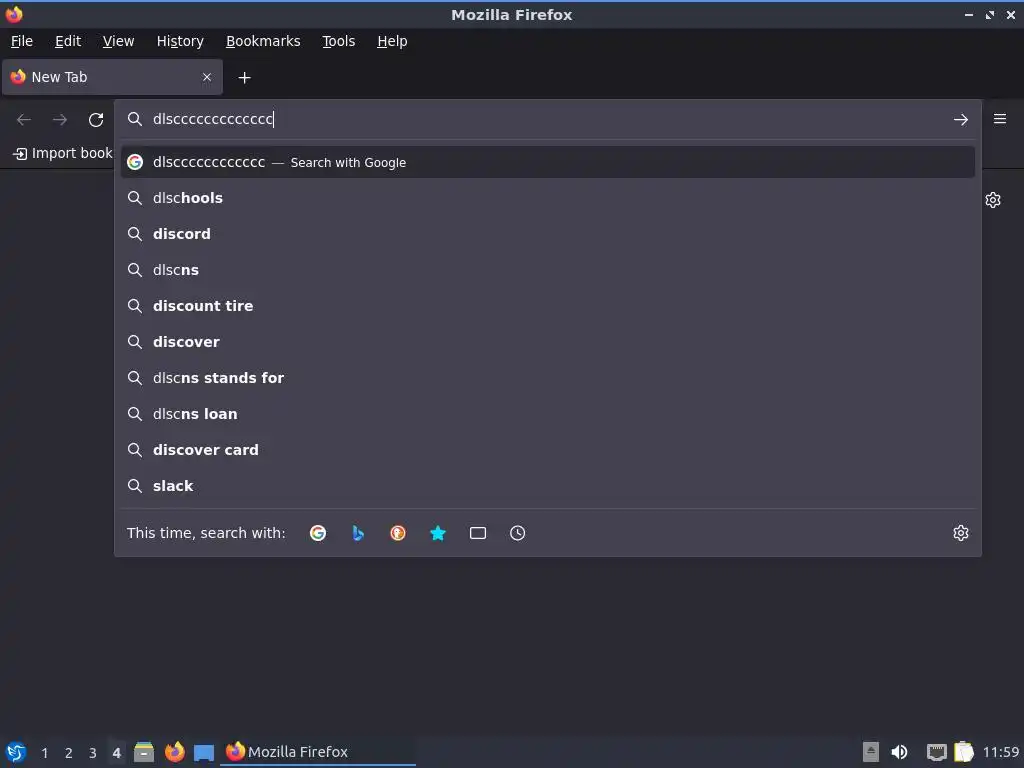Viewport: 1024px width, 768px height.
Task: Open new tab page personalize gear
Action: (993, 200)
